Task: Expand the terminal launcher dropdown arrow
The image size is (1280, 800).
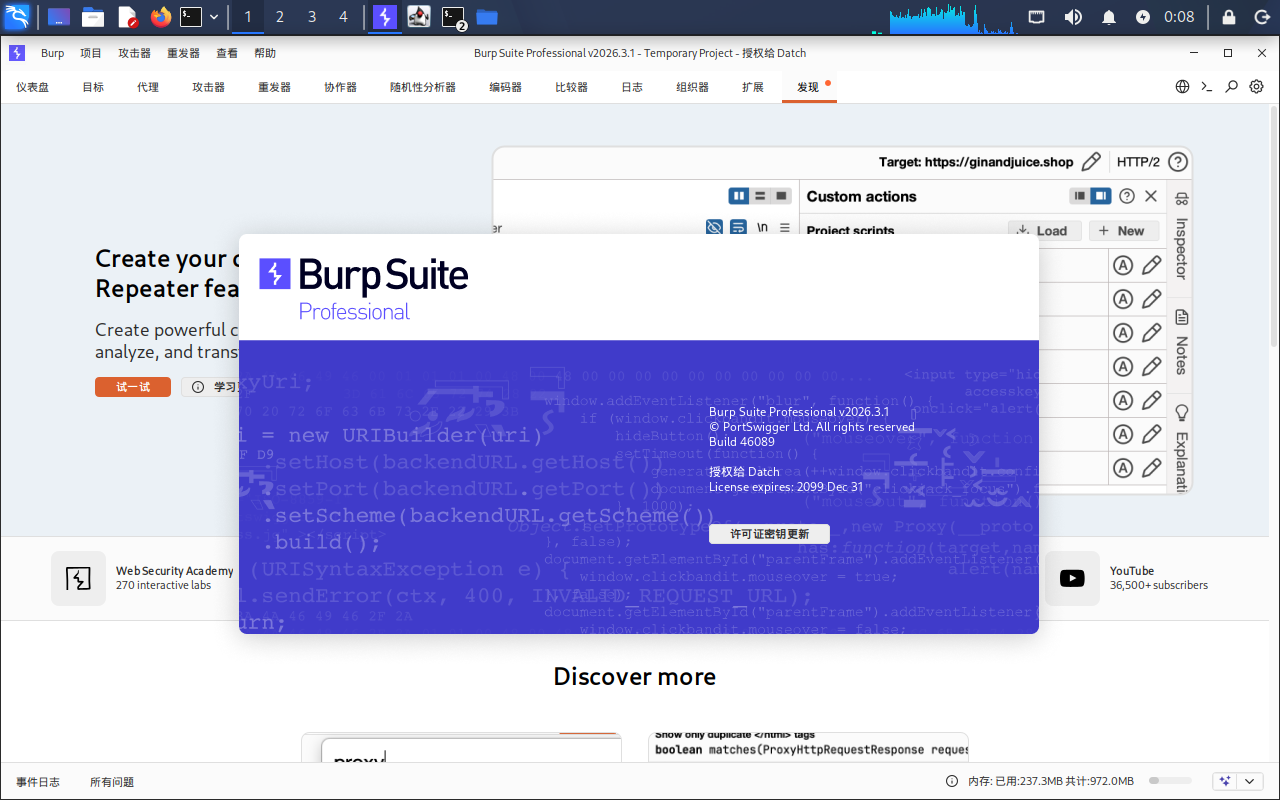Action: tap(214, 17)
